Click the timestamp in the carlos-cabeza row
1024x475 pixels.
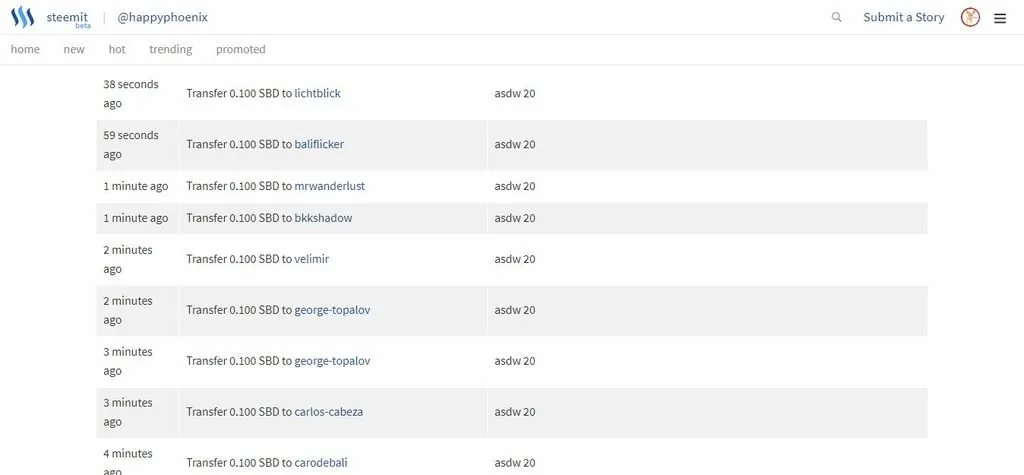pos(128,412)
